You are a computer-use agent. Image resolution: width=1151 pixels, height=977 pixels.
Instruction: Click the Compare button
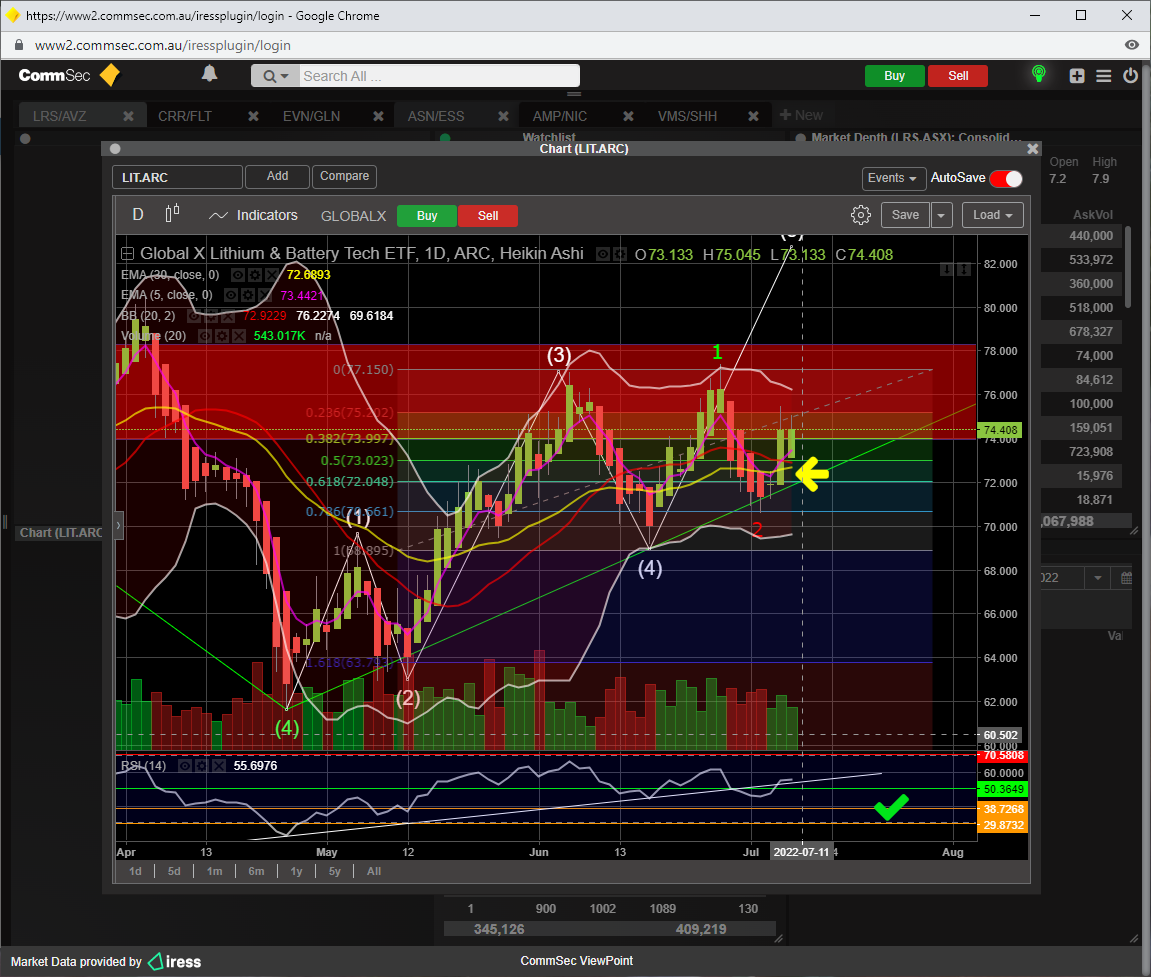coord(344,176)
